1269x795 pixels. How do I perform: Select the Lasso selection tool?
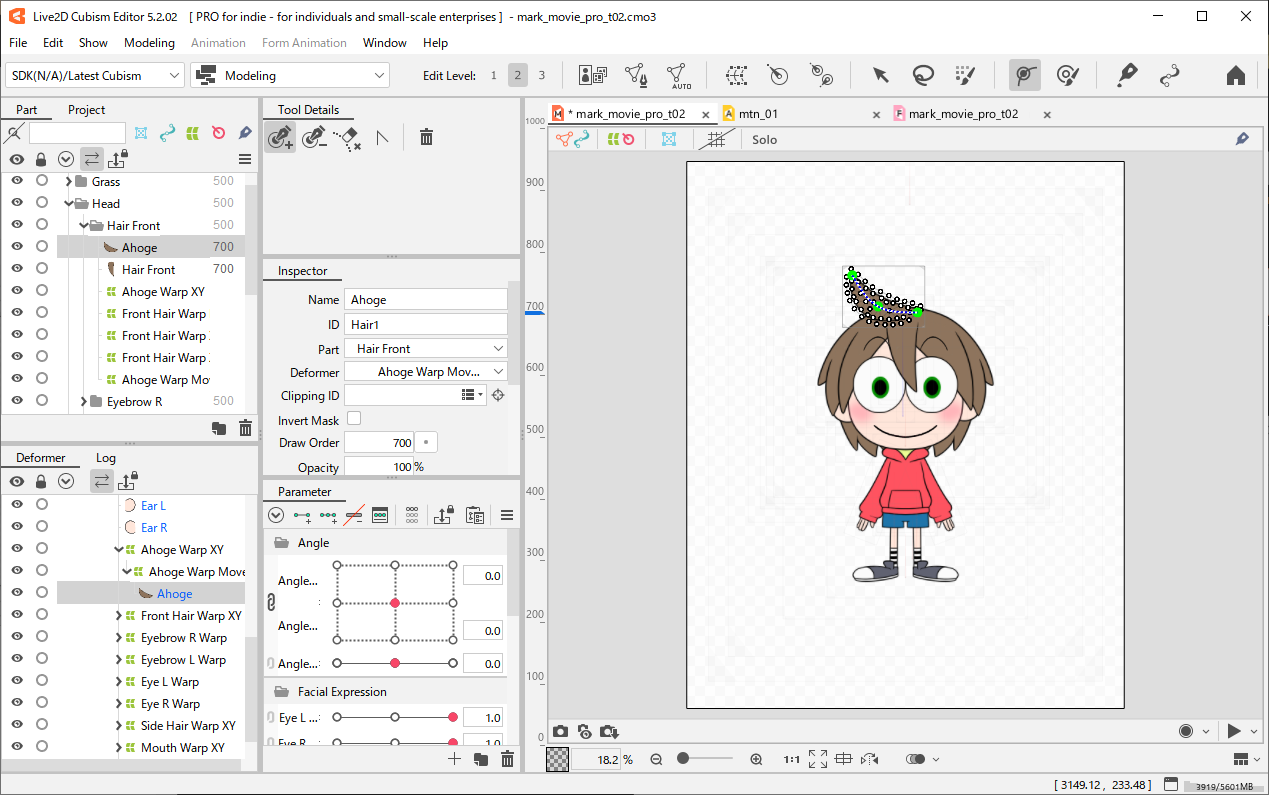click(922, 76)
